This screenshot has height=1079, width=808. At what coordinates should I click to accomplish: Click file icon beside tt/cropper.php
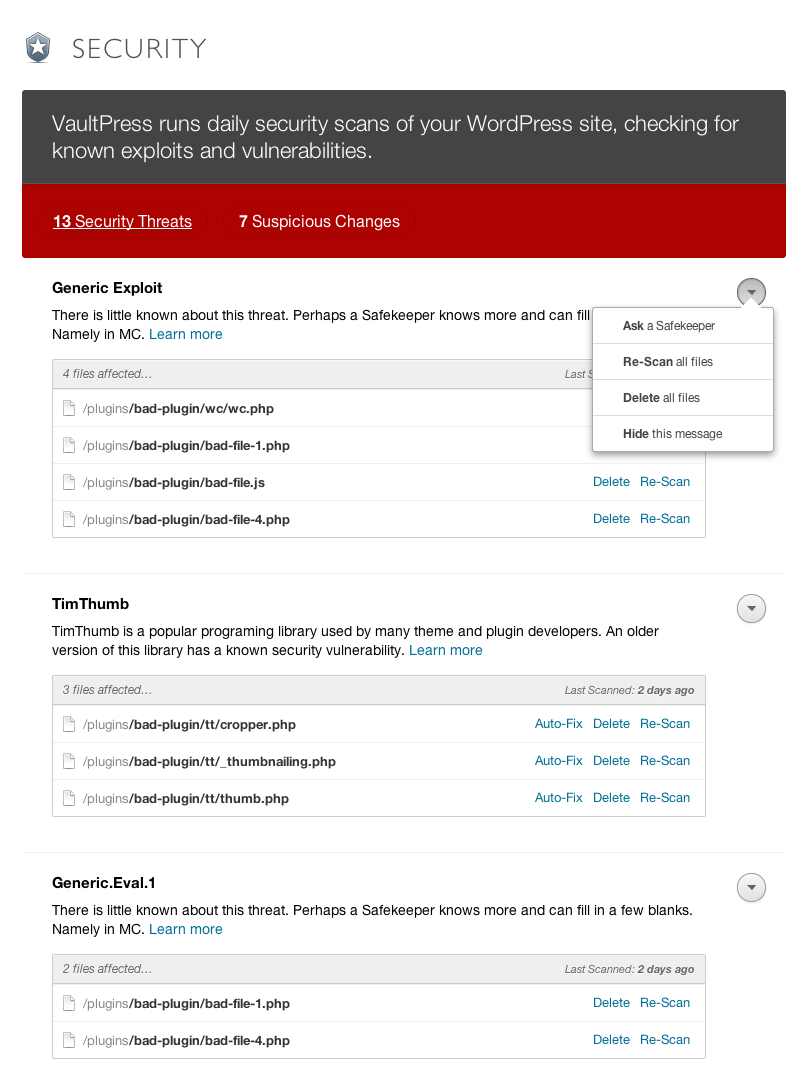tap(69, 724)
